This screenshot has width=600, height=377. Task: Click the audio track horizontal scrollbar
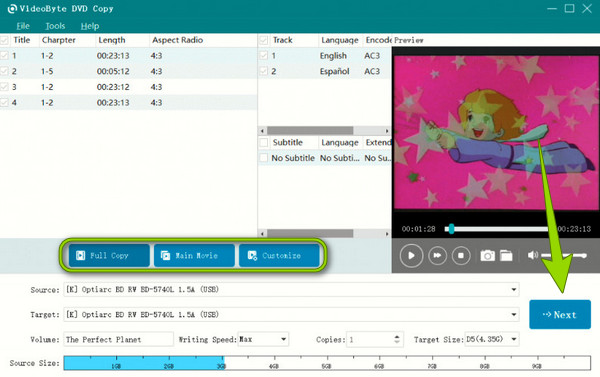(310, 131)
